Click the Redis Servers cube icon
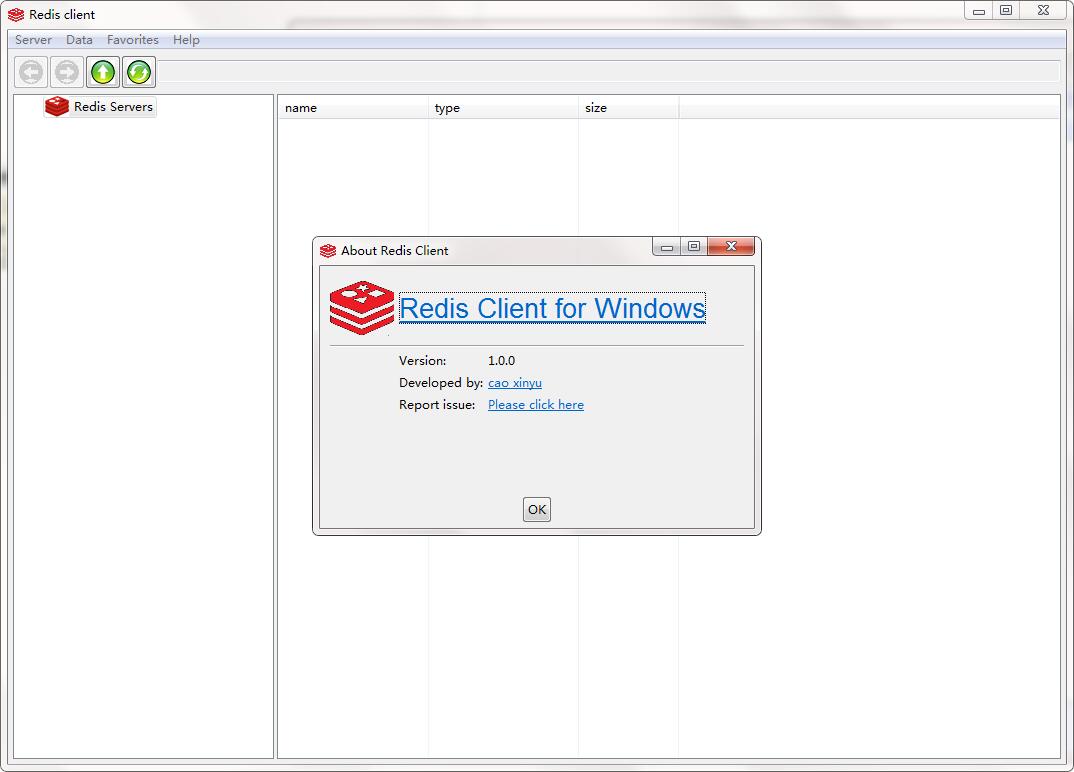The width and height of the screenshot is (1074, 772). [x=57, y=106]
